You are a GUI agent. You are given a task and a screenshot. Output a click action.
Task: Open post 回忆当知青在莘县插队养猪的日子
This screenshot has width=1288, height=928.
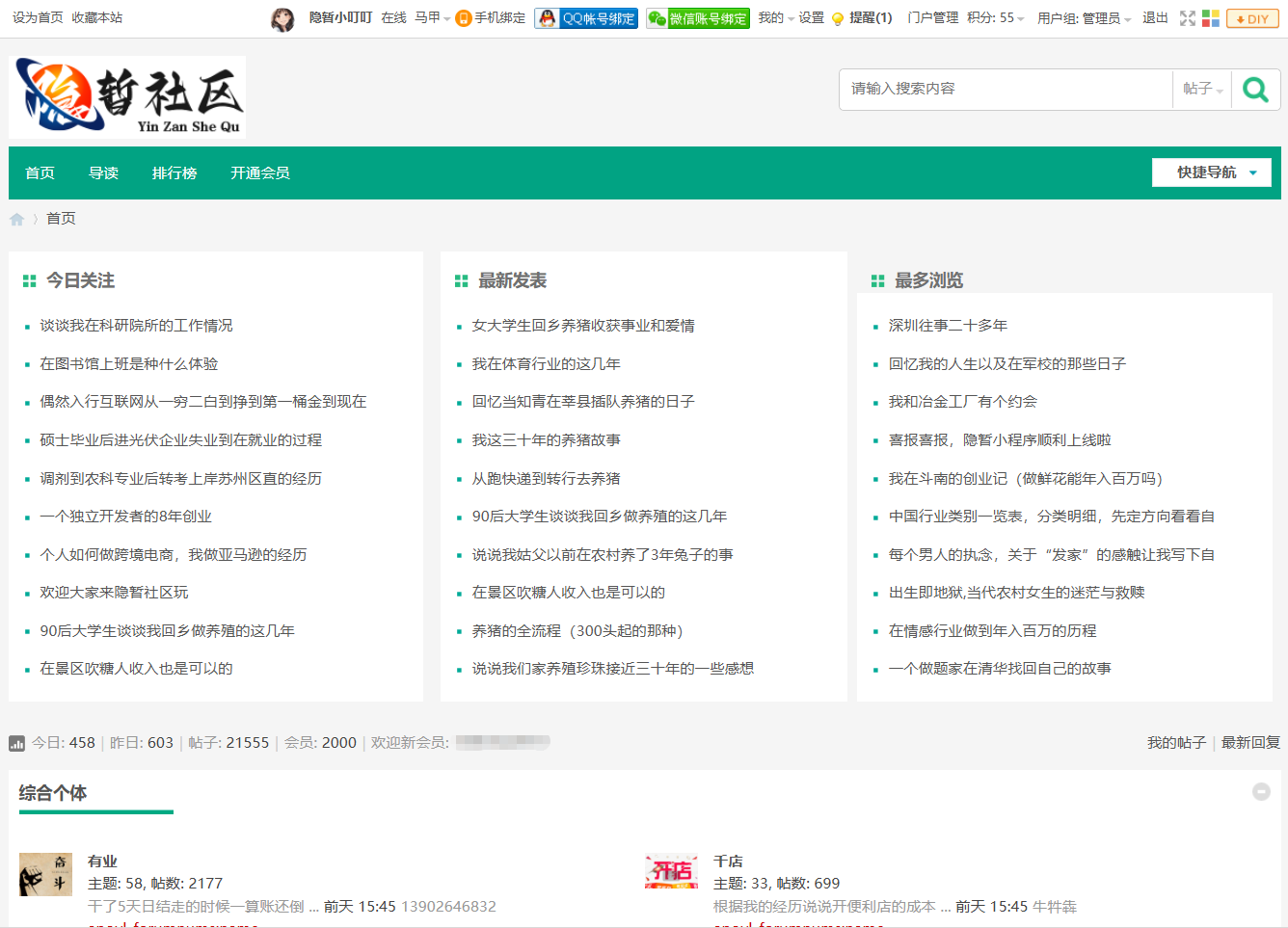pos(583,402)
